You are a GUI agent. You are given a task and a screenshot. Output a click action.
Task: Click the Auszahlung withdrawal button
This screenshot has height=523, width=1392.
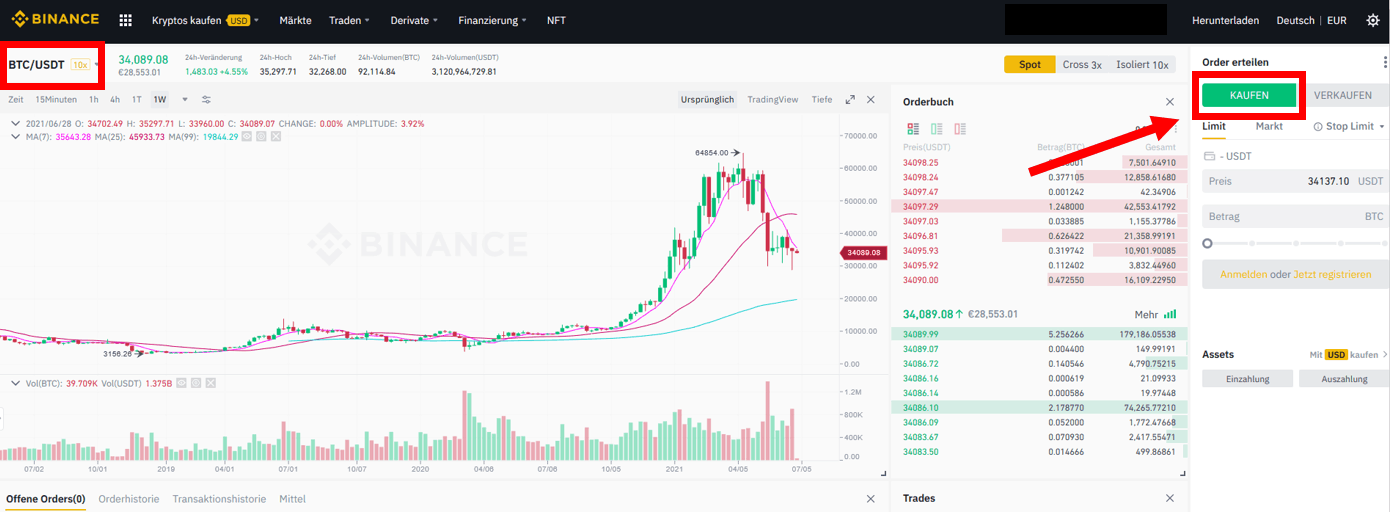[1344, 379]
